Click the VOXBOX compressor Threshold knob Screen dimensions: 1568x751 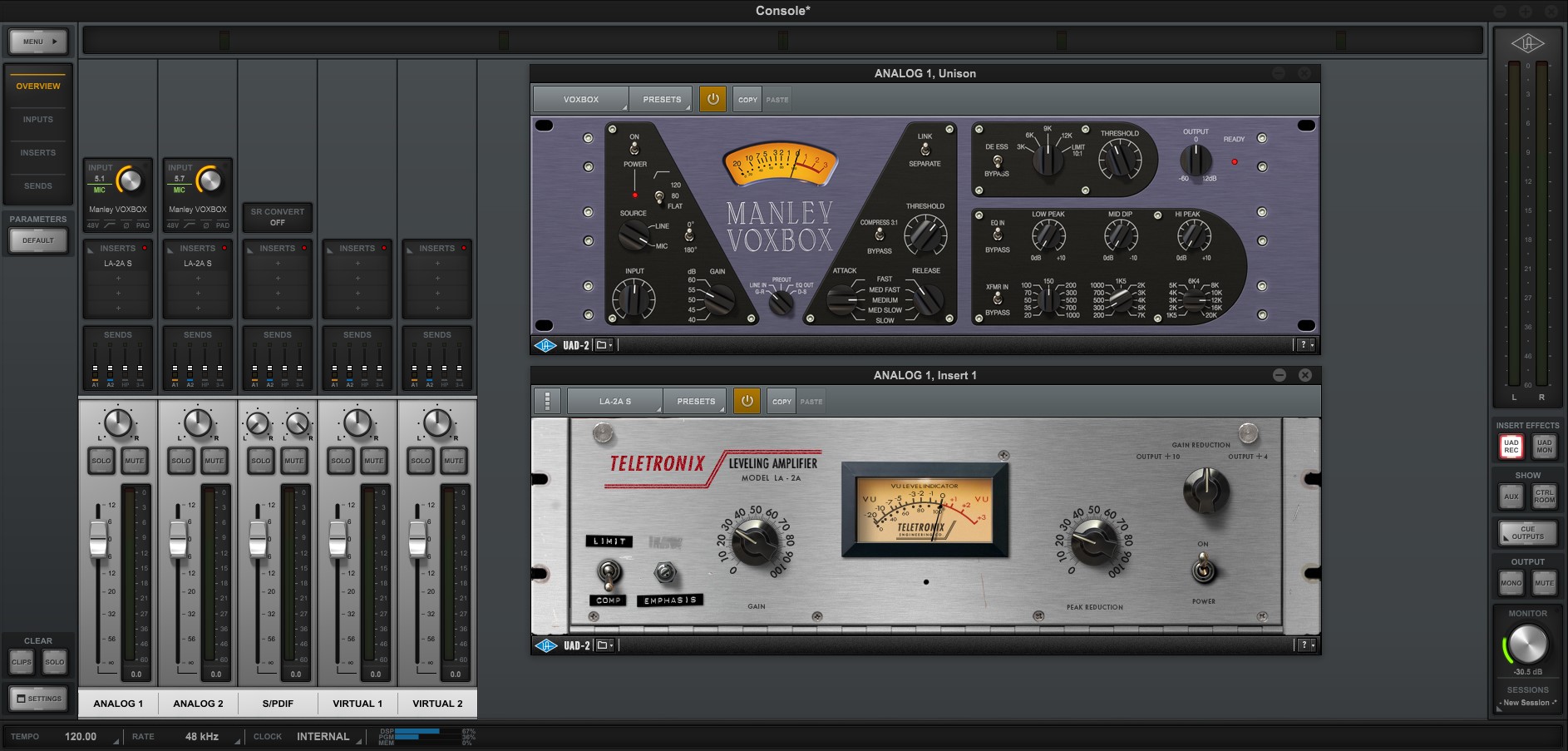(925, 235)
